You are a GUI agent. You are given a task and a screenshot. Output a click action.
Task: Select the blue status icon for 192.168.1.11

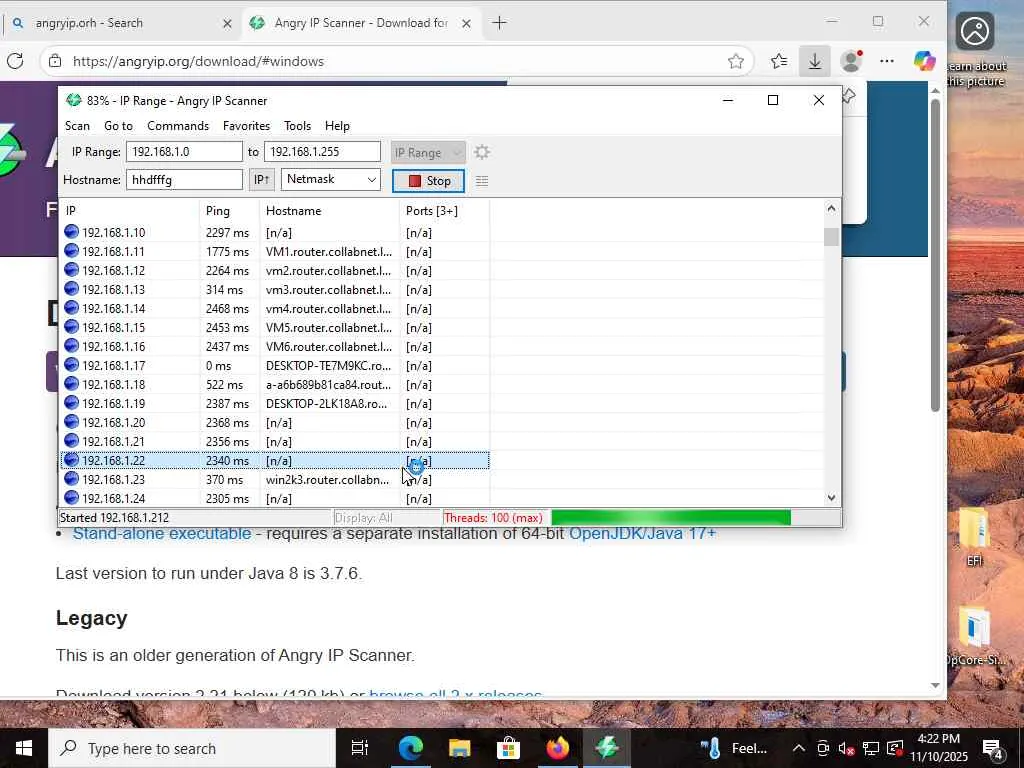click(x=71, y=251)
